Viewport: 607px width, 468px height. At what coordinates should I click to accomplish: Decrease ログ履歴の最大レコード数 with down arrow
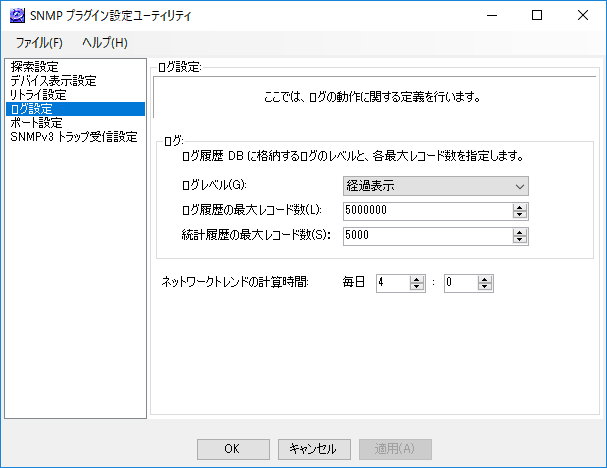520,215
